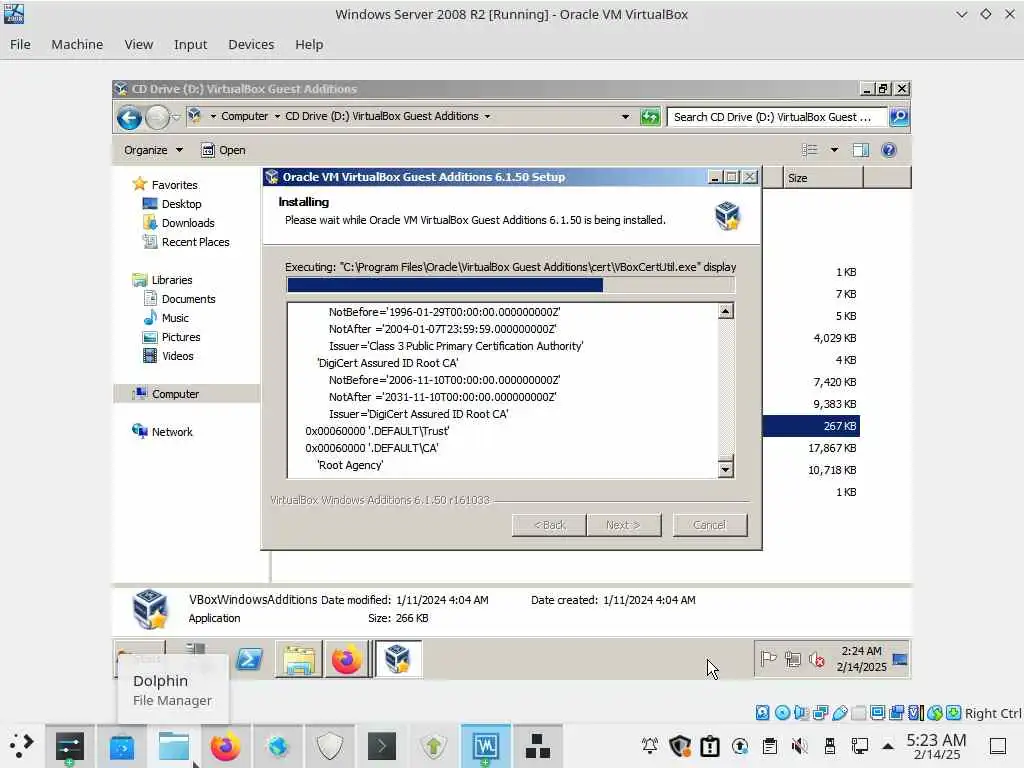1024x768 pixels.
Task: Click the search magnifier icon in Explorer
Action: click(x=899, y=117)
